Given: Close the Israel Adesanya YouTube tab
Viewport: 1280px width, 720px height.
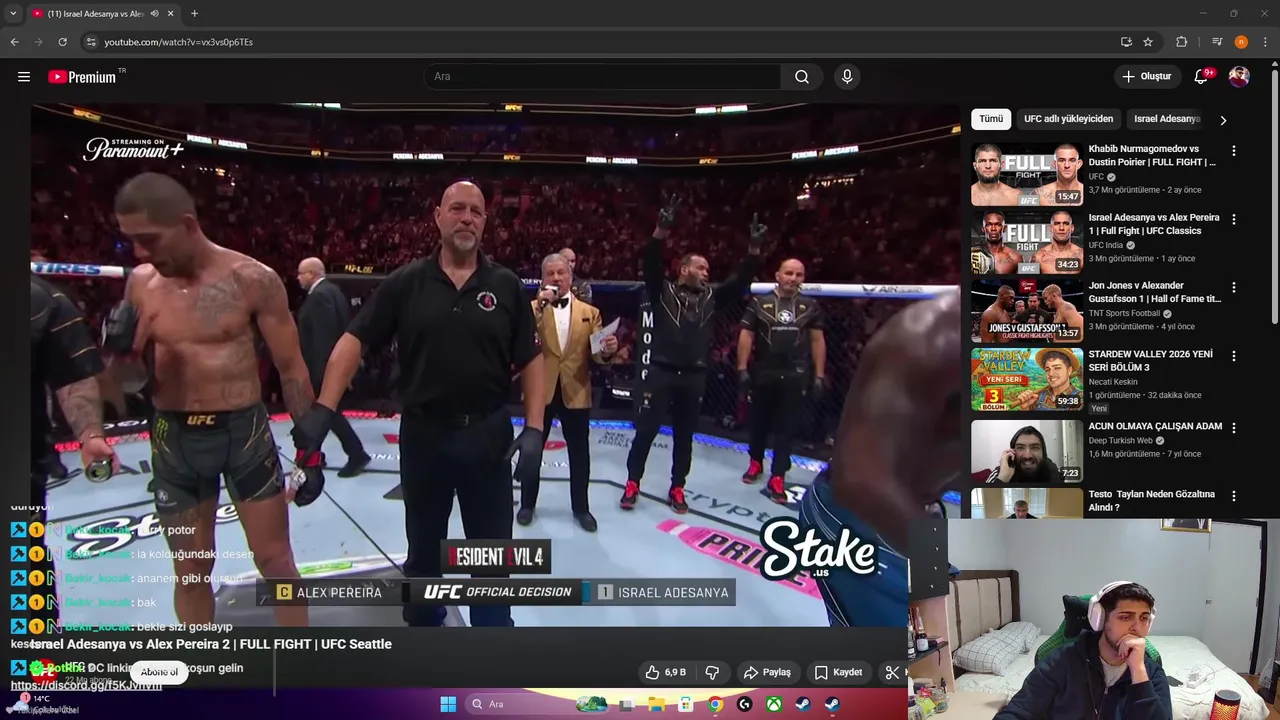Looking at the screenshot, I should pos(171,14).
